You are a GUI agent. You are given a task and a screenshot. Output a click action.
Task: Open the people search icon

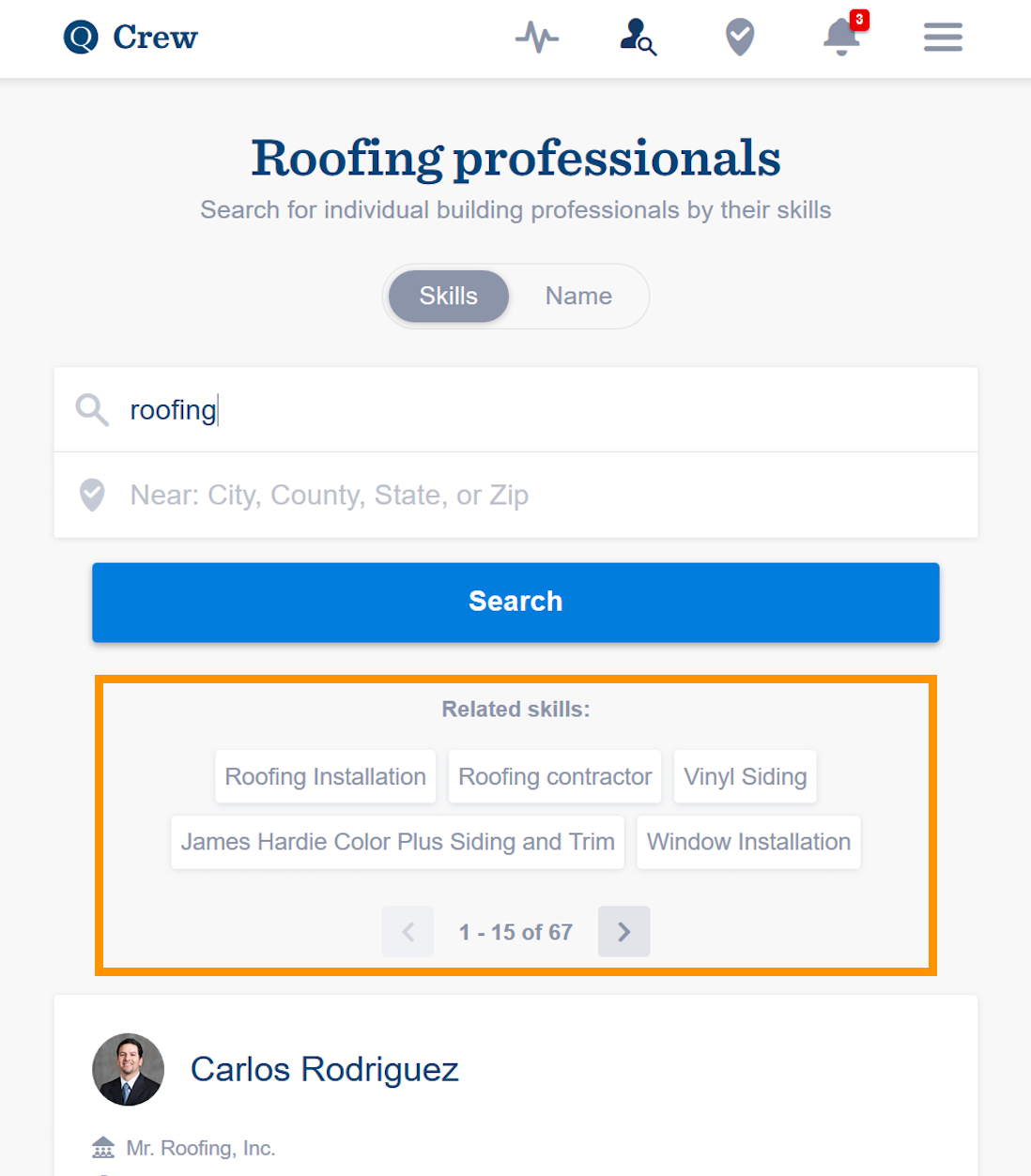639,38
